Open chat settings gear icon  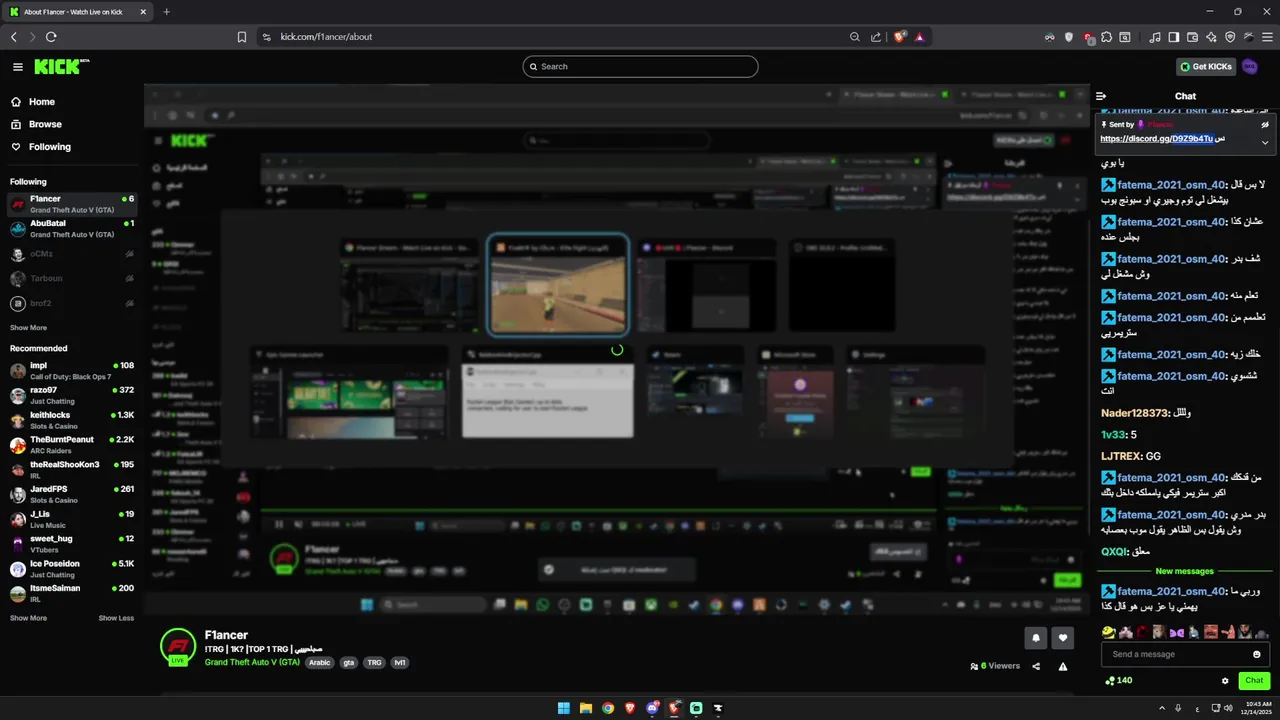tap(1225, 681)
